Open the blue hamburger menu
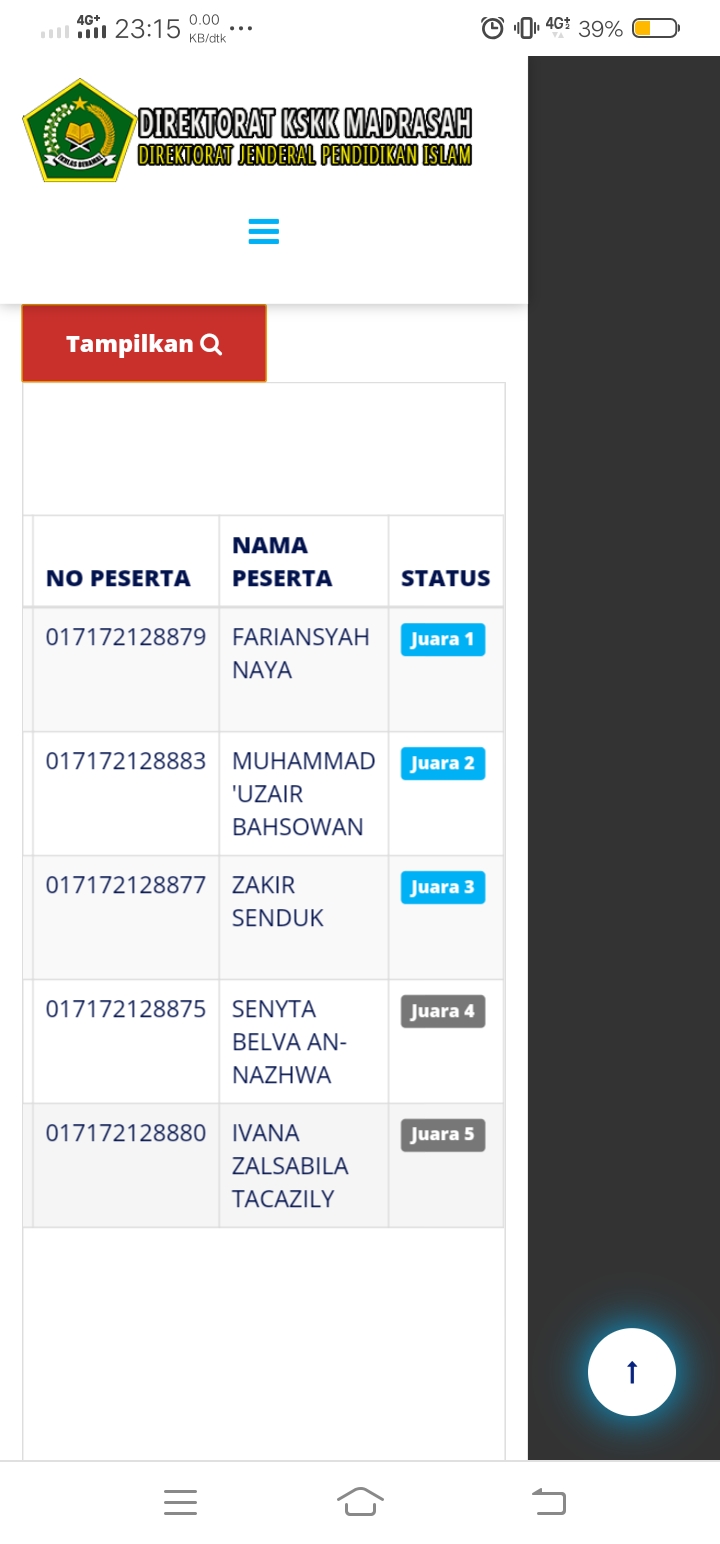The image size is (720, 1544). [x=263, y=232]
